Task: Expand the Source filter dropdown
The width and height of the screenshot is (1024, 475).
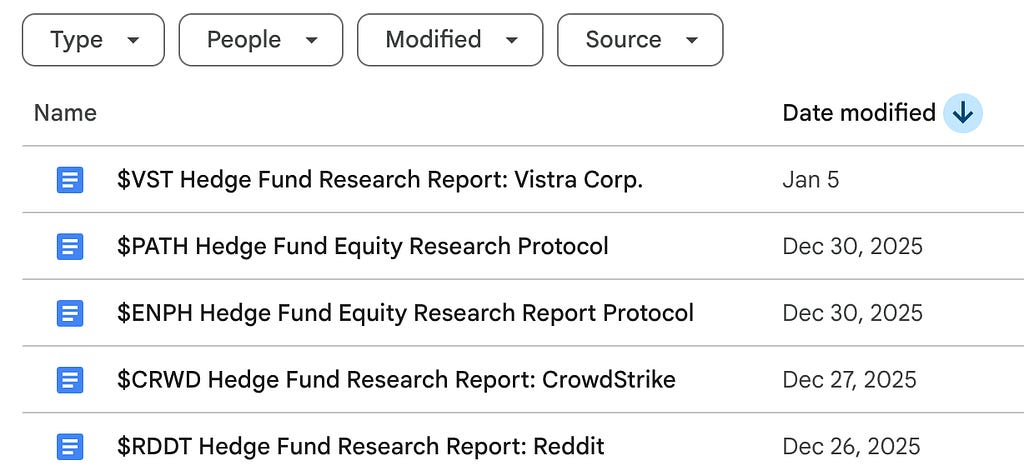Action: click(x=640, y=40)
